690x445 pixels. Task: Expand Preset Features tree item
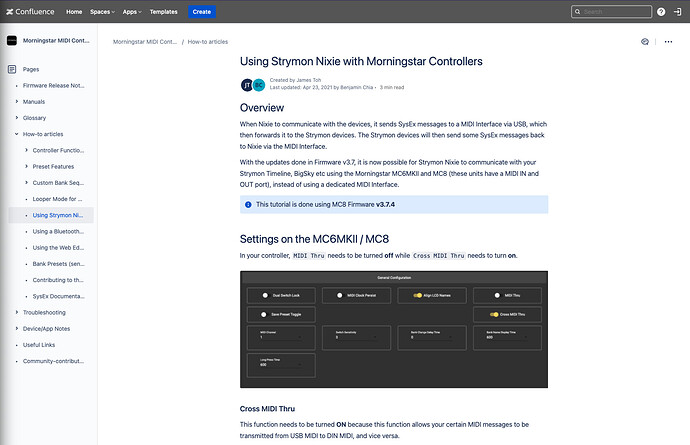pos(26,167)
